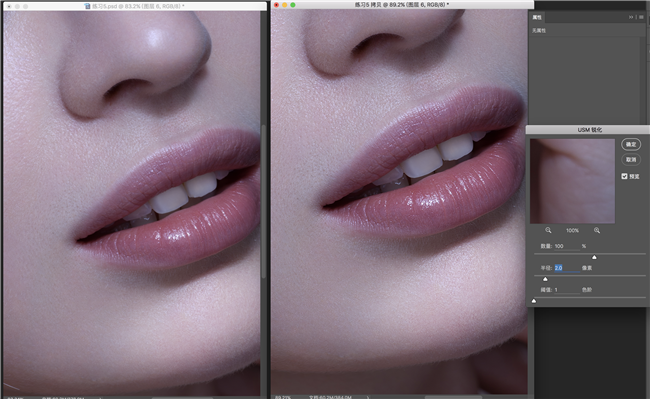Click the 无属性 text in properties panel

click(539, 31)
